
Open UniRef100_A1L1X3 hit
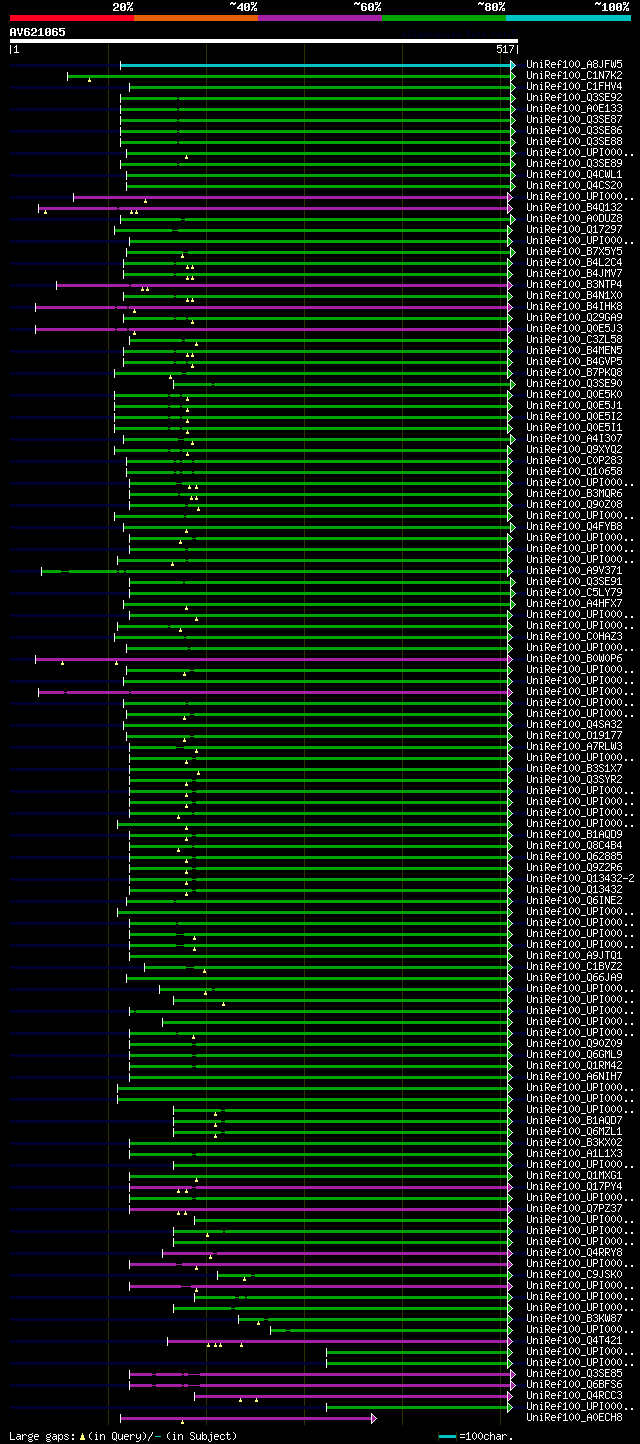click(x=574, y=1153)
